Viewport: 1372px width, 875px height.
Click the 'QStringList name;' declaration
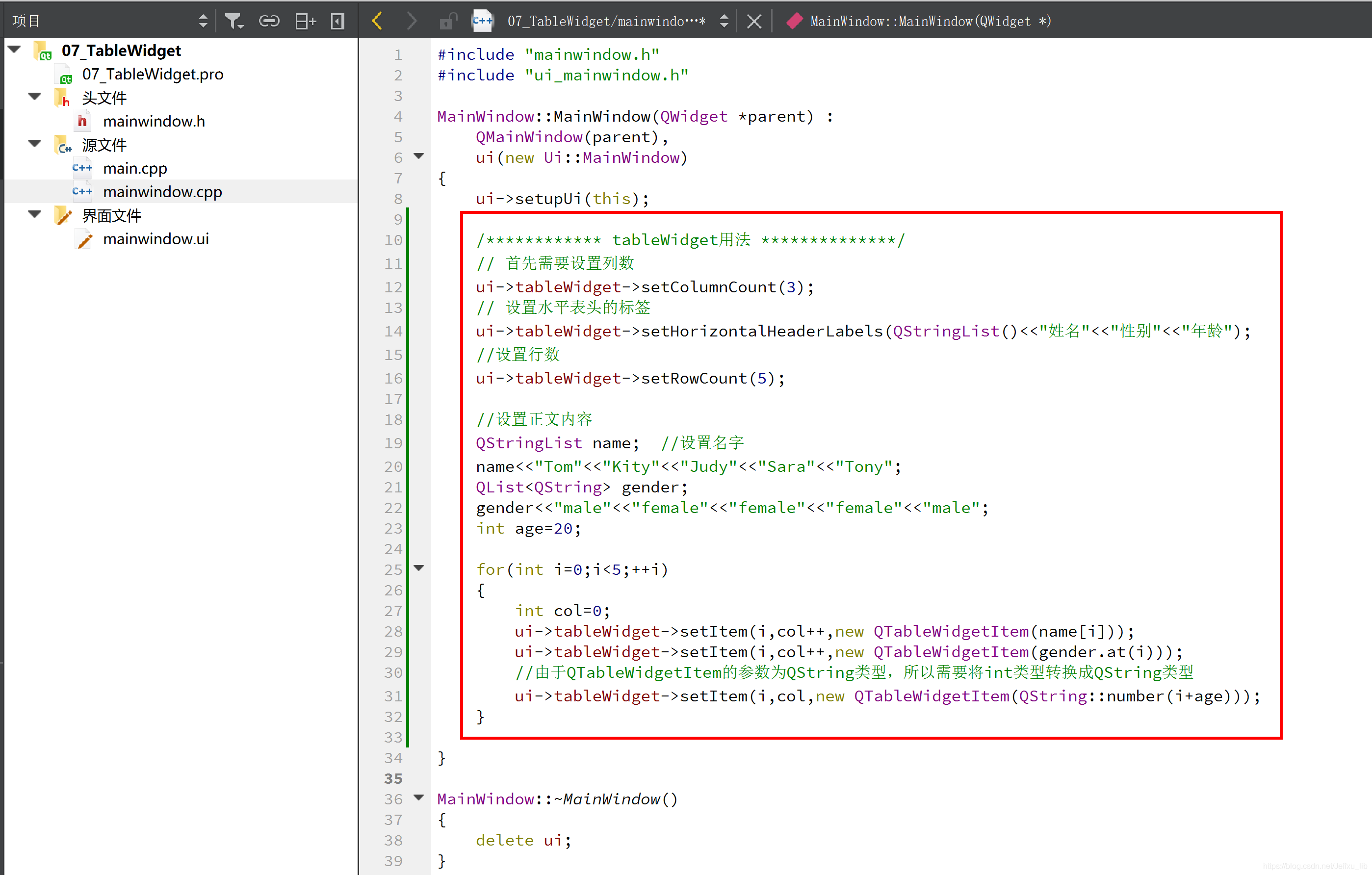pyautogui.click(x=557, y=443)
